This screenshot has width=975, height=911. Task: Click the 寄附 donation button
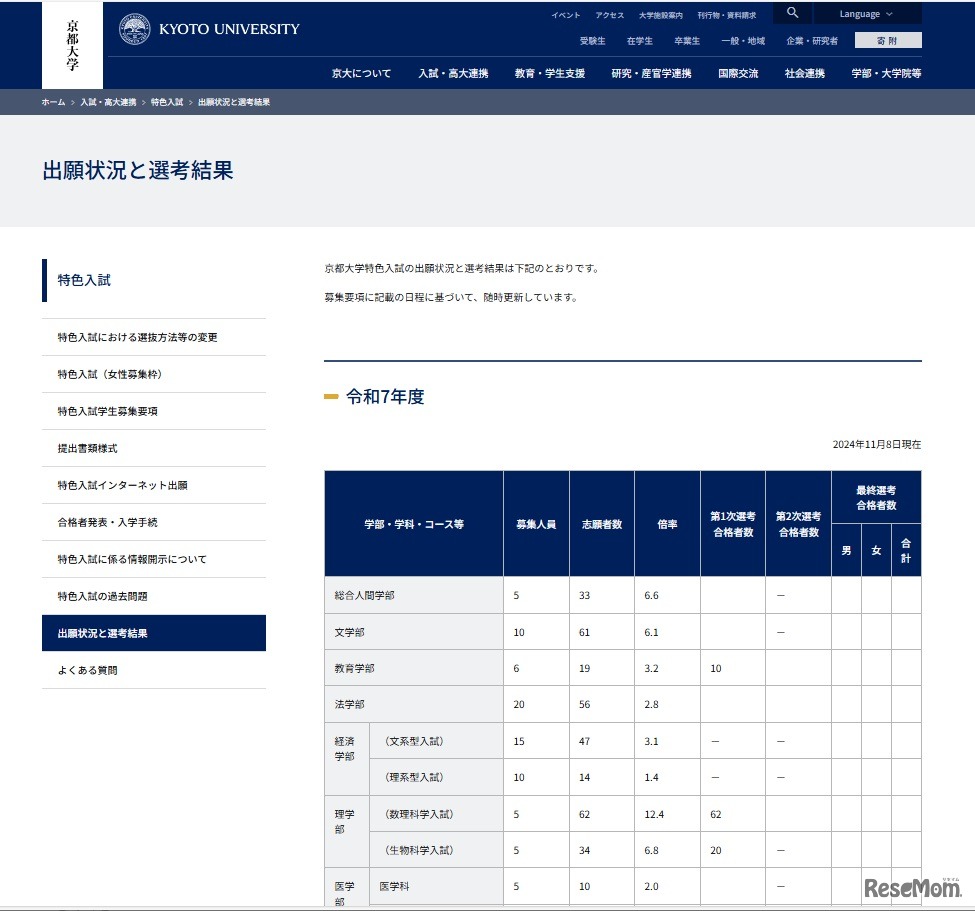[x=887, y=40]
